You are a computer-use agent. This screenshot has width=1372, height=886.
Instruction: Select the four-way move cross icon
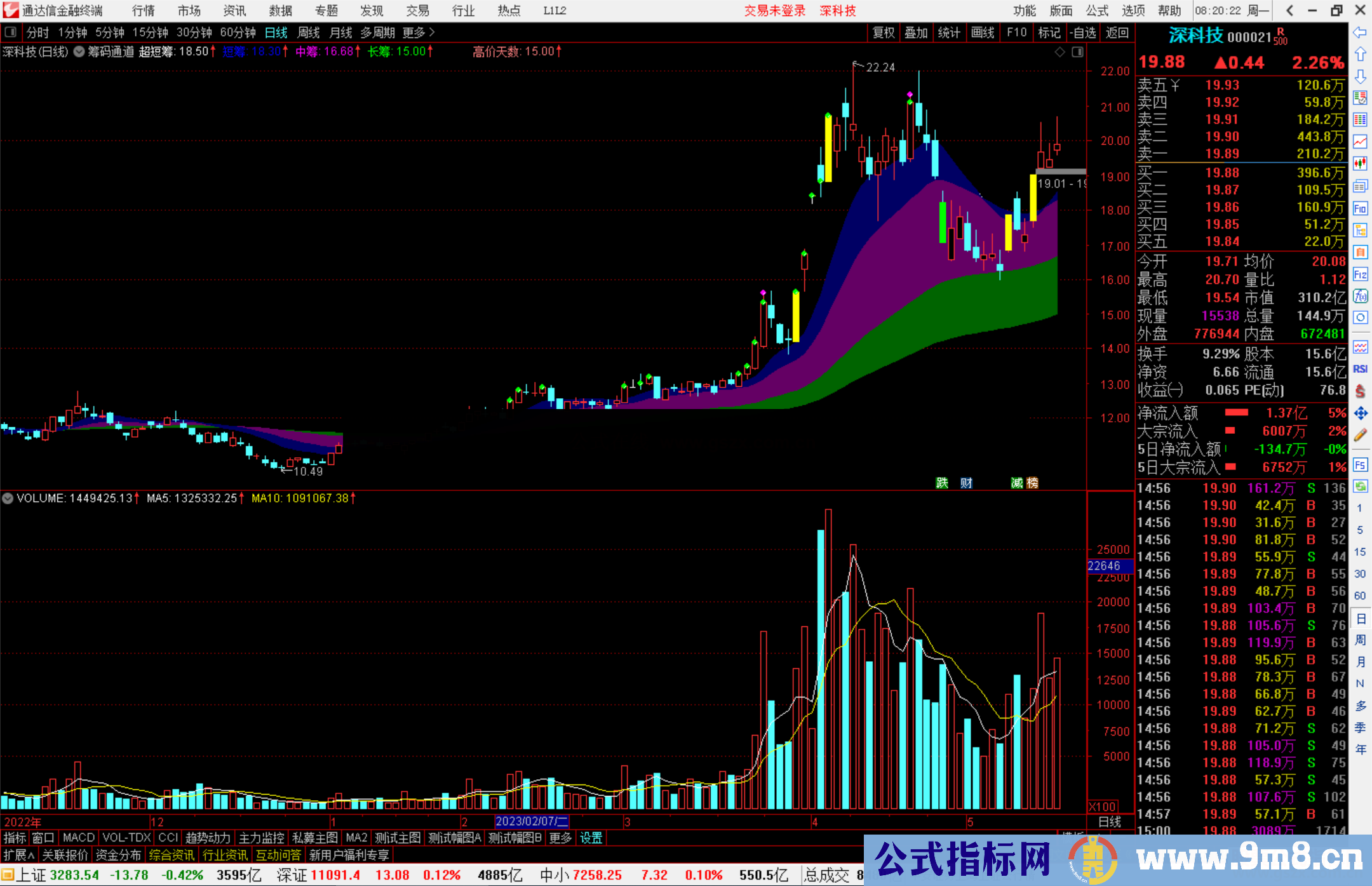point(1360,413)
